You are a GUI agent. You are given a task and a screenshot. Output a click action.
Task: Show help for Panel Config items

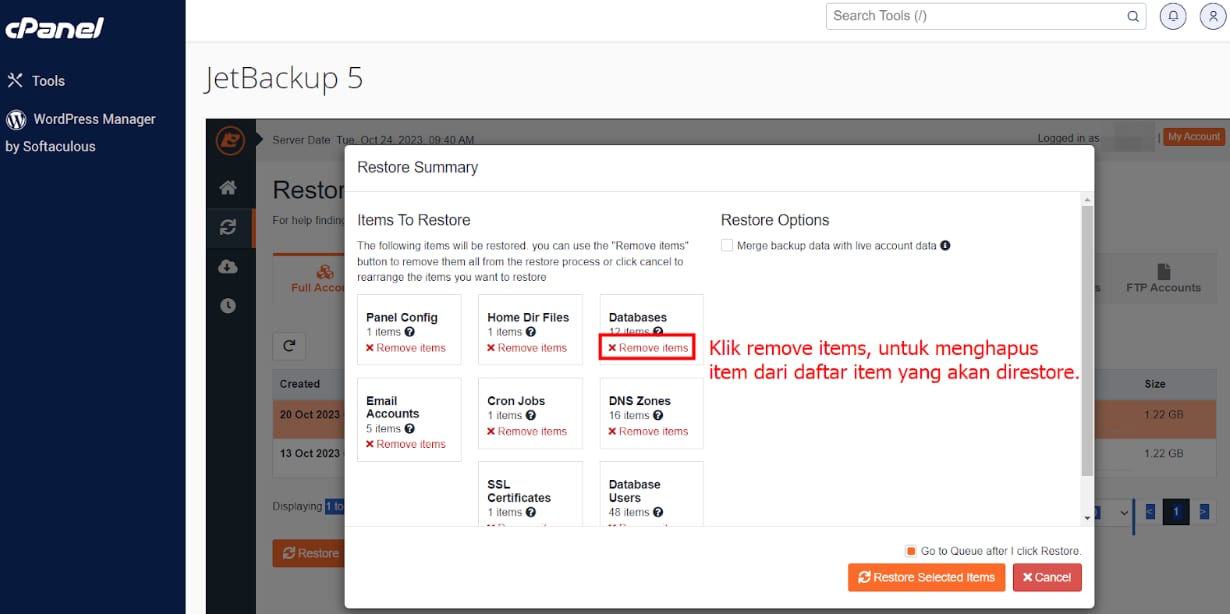[x=409, y=332]
